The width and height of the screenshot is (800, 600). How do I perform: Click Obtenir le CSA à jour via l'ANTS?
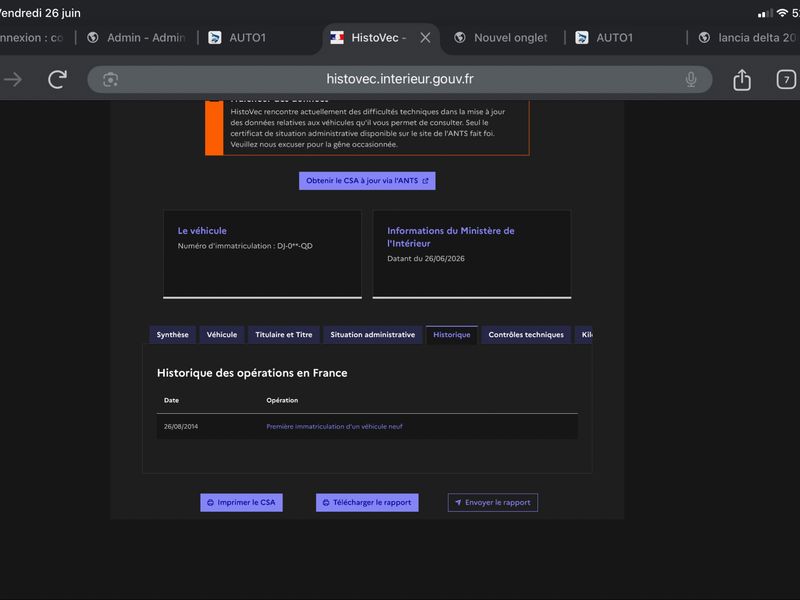click(367, 181)
